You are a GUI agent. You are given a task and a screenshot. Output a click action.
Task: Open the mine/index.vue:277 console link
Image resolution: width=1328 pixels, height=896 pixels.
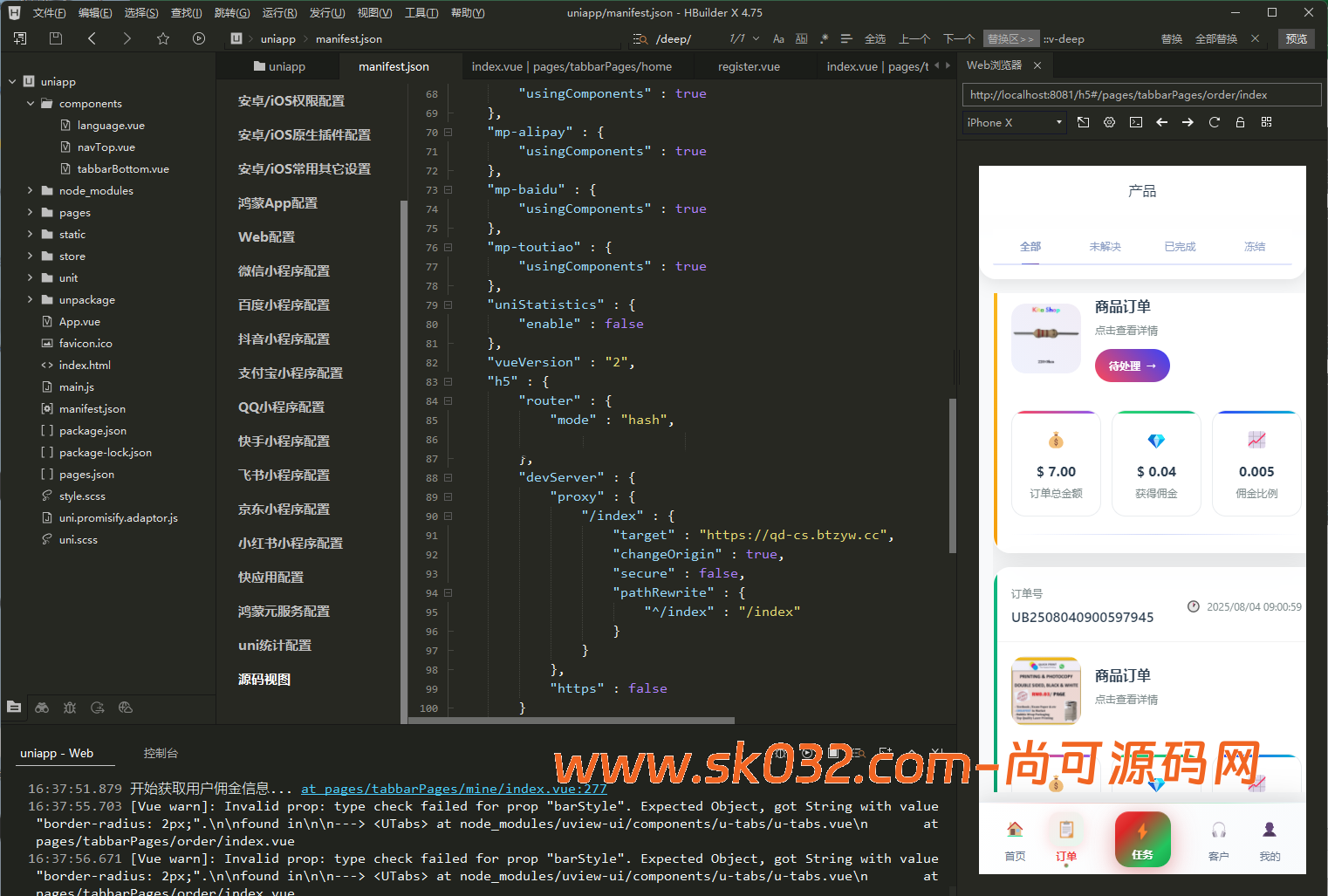[454, 789]
